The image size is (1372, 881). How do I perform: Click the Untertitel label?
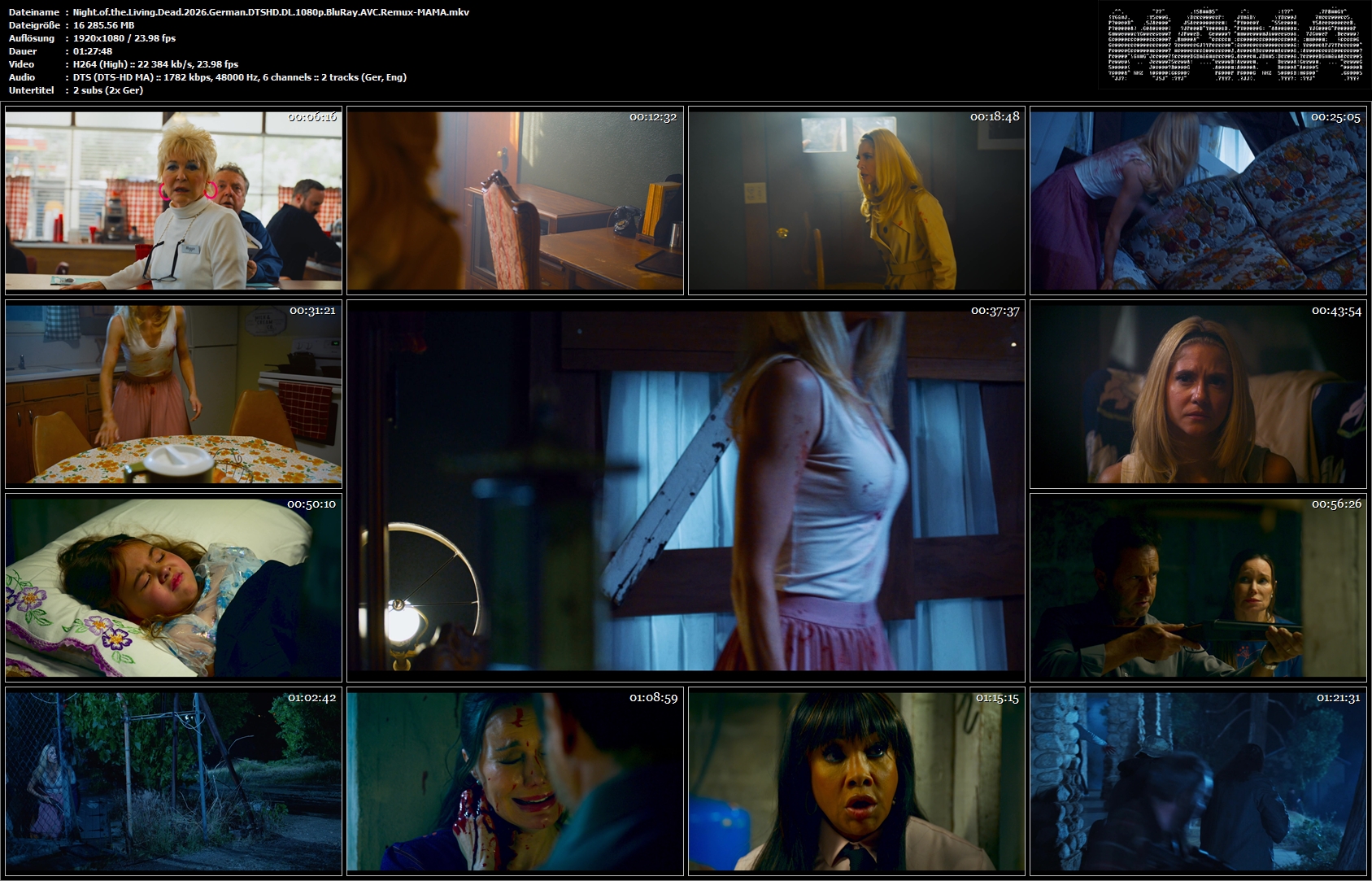coord(31,90)
